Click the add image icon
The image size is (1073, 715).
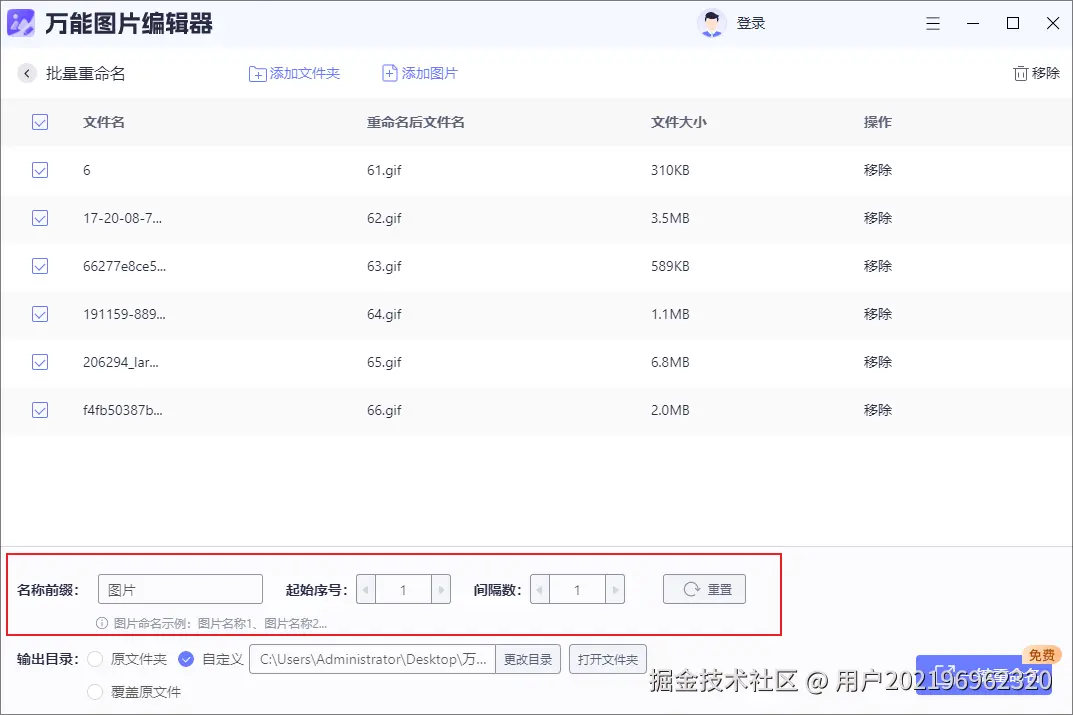pos(389,73)
